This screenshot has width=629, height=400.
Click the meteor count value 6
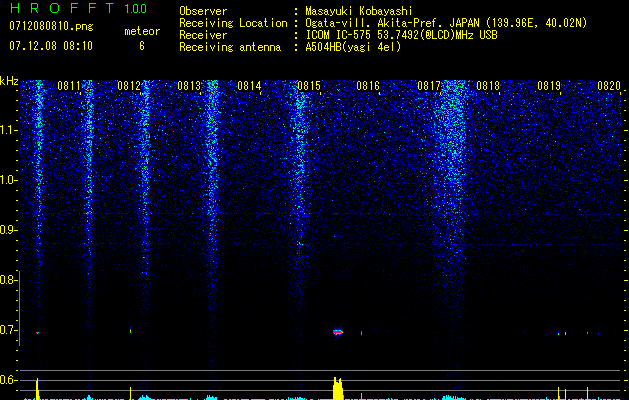coord(142,46)
